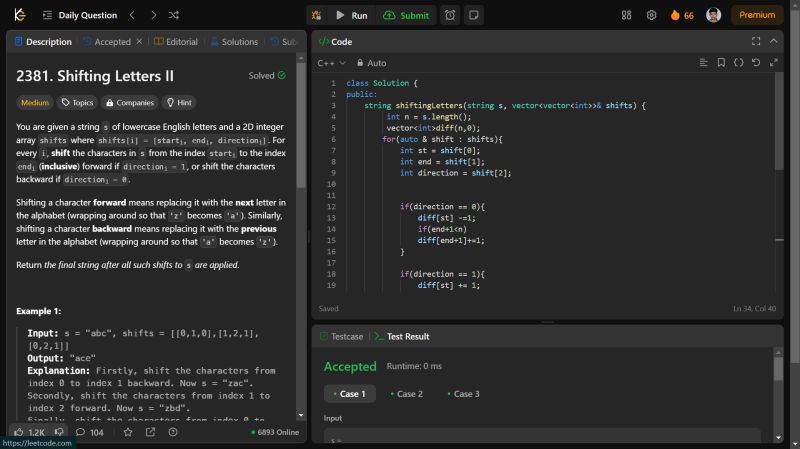Open the timer alarm icon
Viewport: 800px width, 449px height.
click(450, 15)
